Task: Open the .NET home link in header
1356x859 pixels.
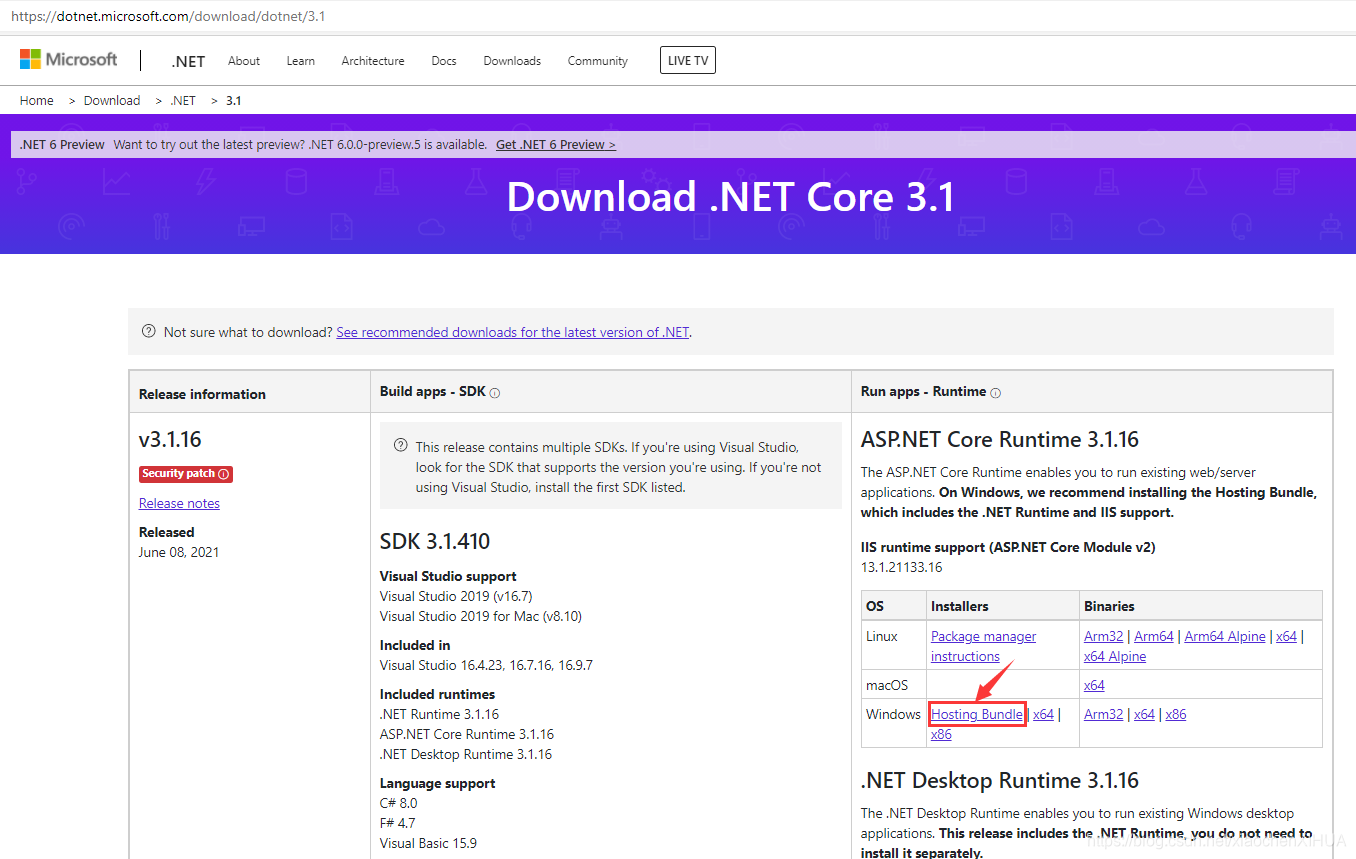Action: pos(188,61)
